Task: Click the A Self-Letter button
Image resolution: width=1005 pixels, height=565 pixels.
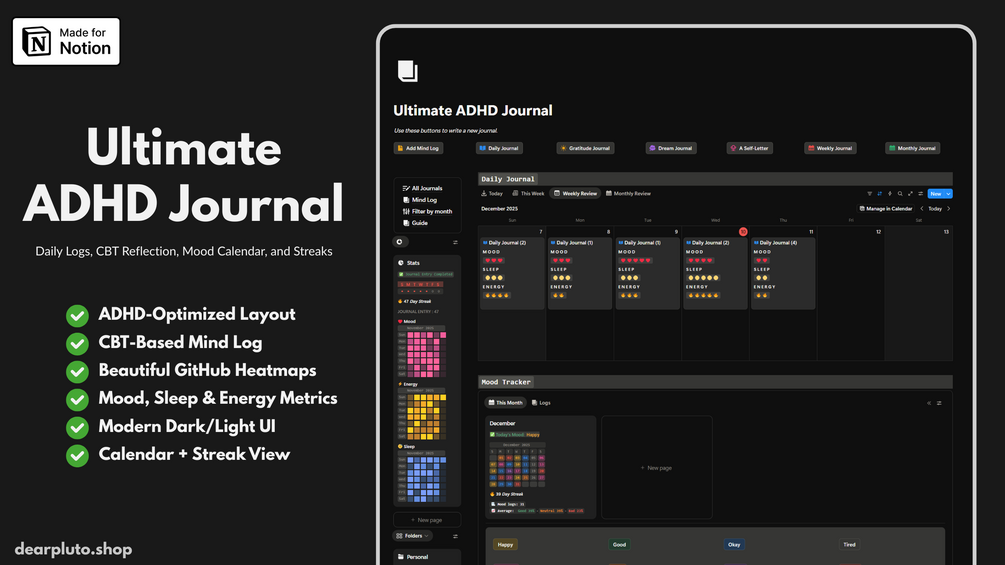Action: pyautogui.click(x=749, y=148)
